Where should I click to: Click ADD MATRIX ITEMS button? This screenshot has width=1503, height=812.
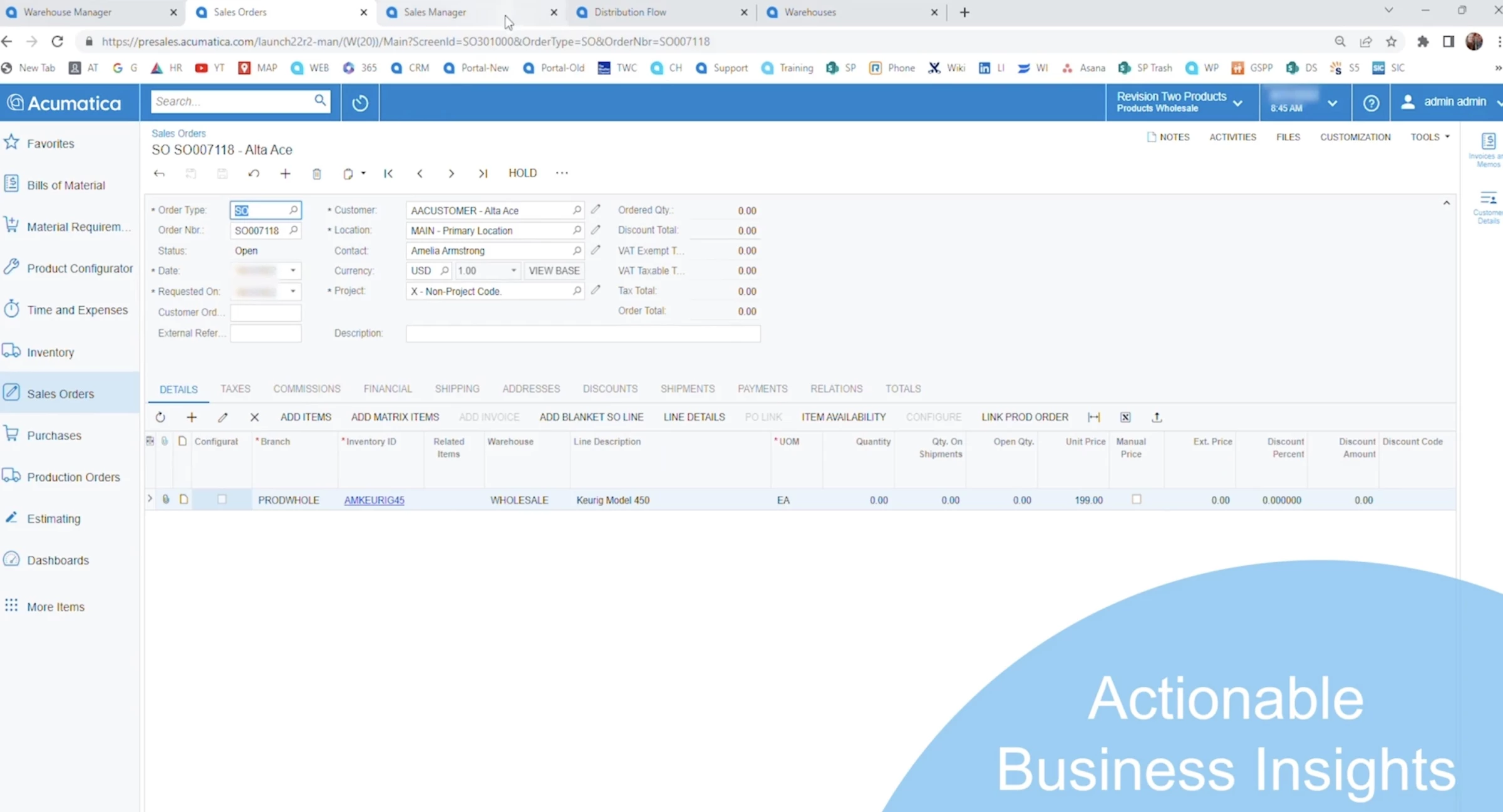click(395, 417)
